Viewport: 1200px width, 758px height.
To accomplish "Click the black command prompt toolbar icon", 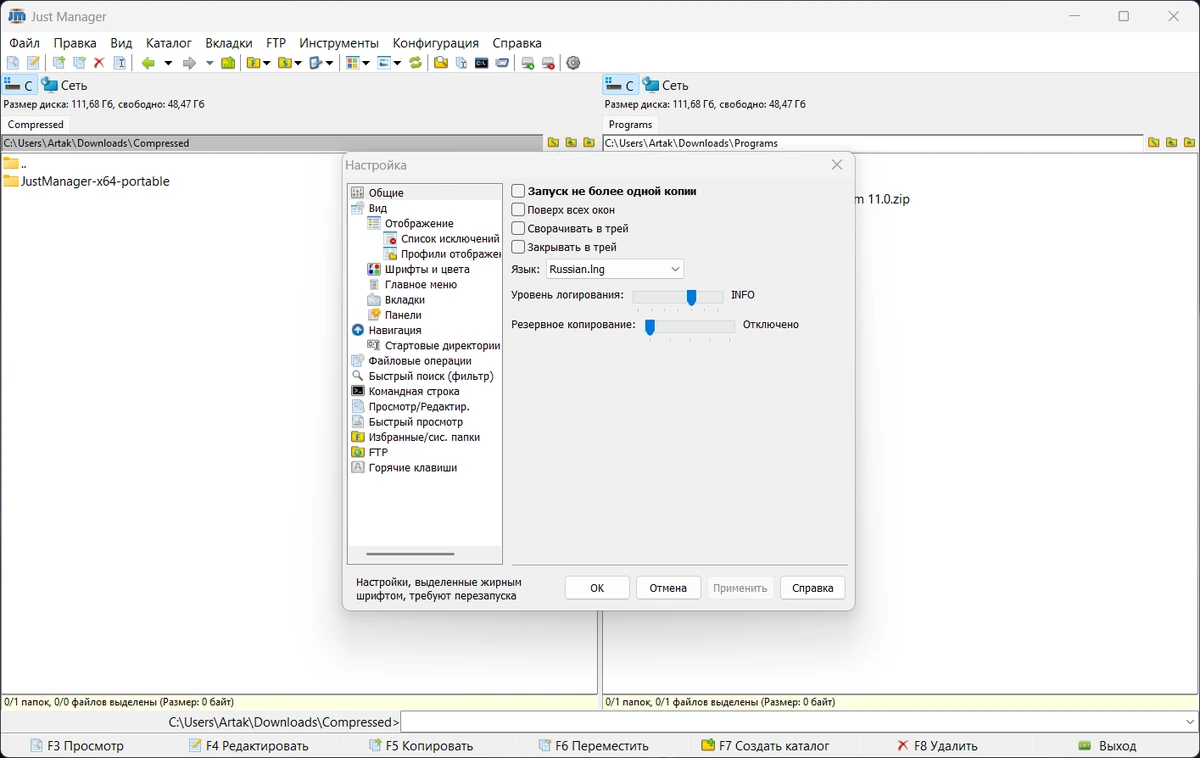I will pos(481,63).
